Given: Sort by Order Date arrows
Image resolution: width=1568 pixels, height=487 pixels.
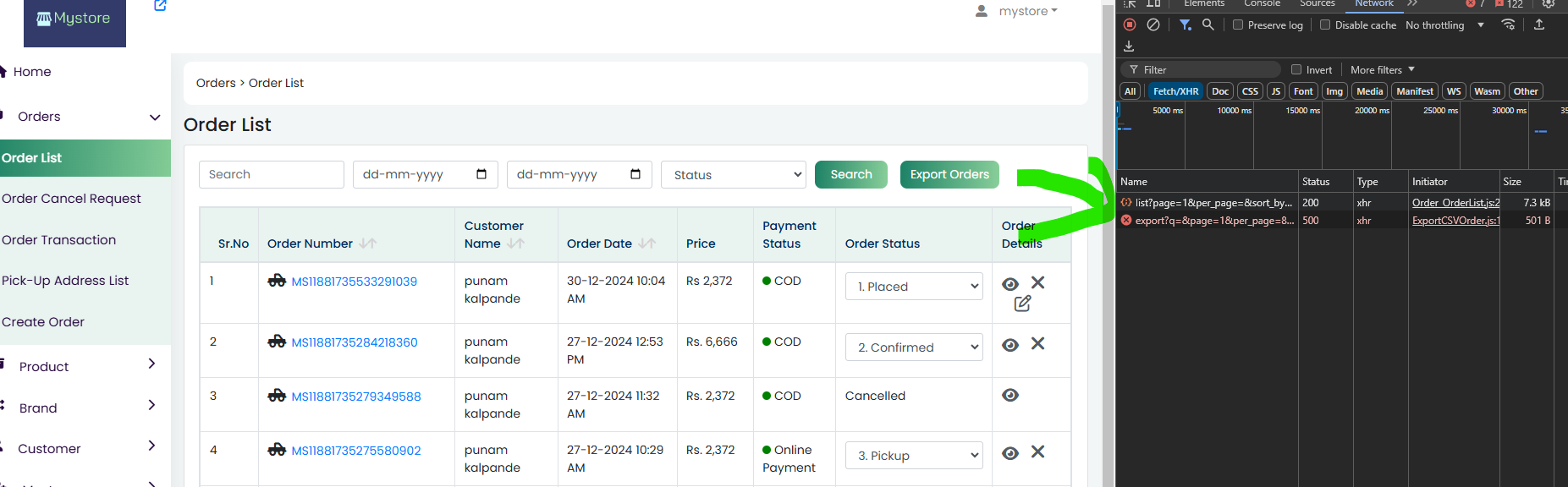Looking at the screenshot, I should (647, 243).
